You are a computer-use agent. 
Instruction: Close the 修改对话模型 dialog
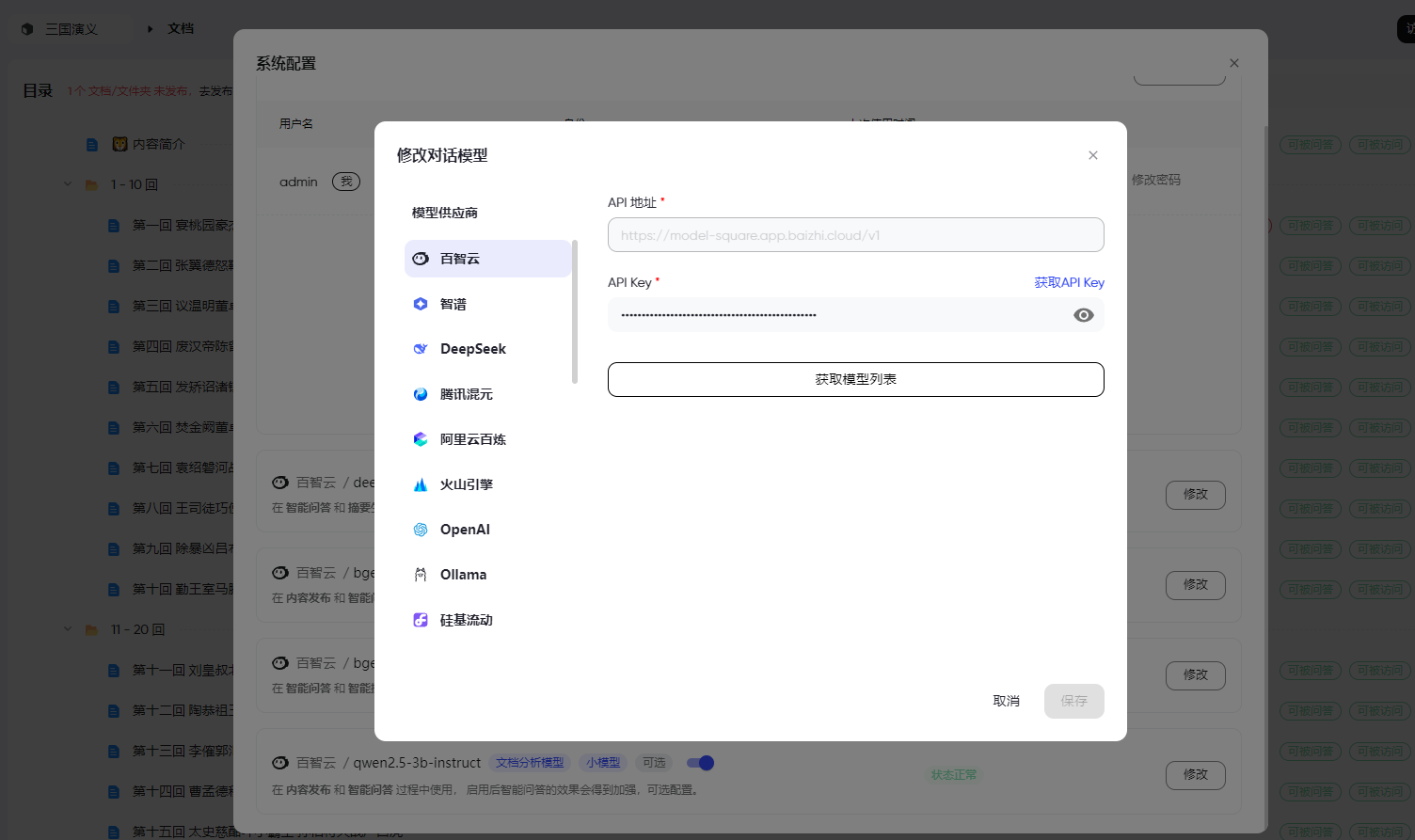[x=1093, y=155]
